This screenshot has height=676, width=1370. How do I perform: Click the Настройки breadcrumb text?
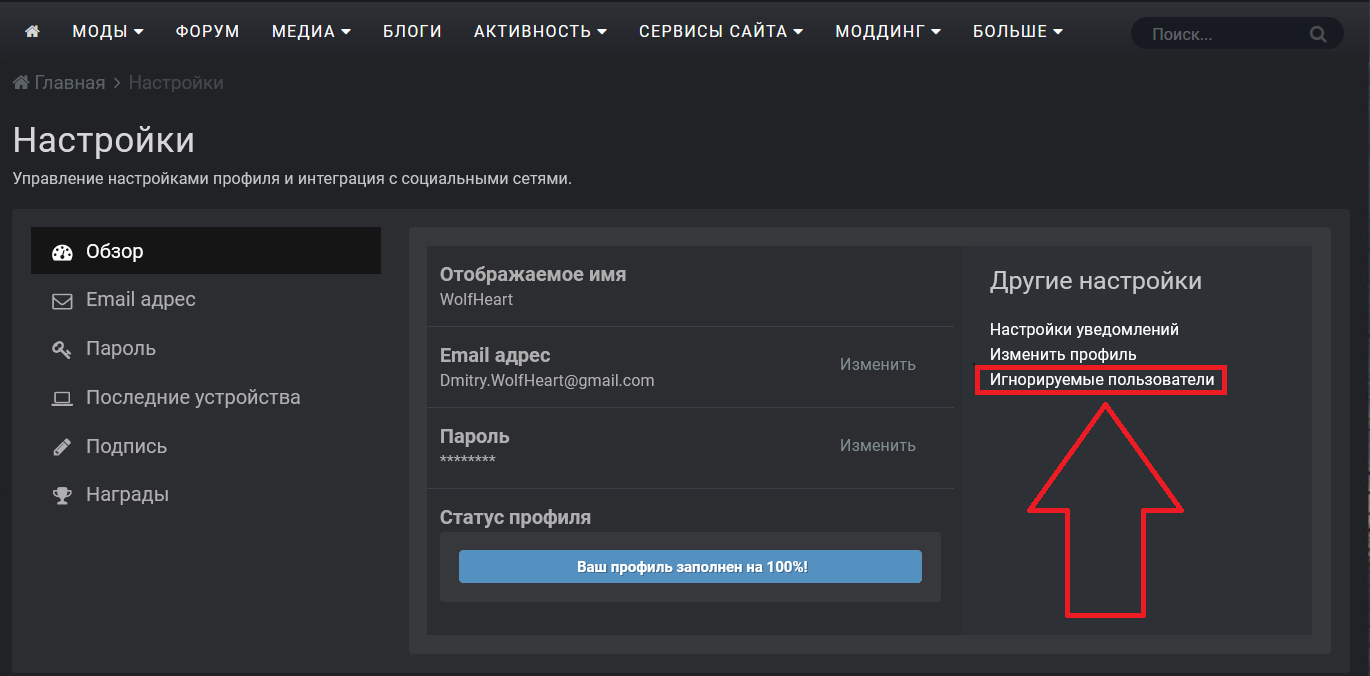click(x=176, y=83)
